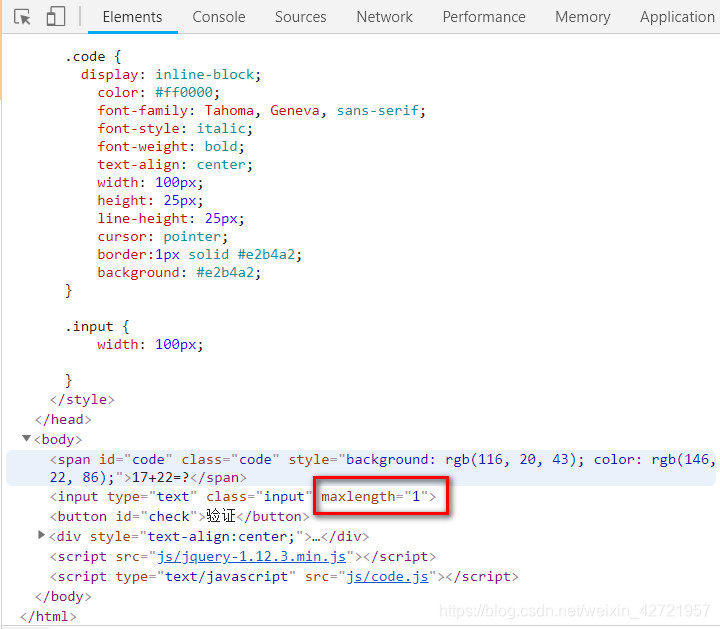Click the display: inline-block declaration

171,74
